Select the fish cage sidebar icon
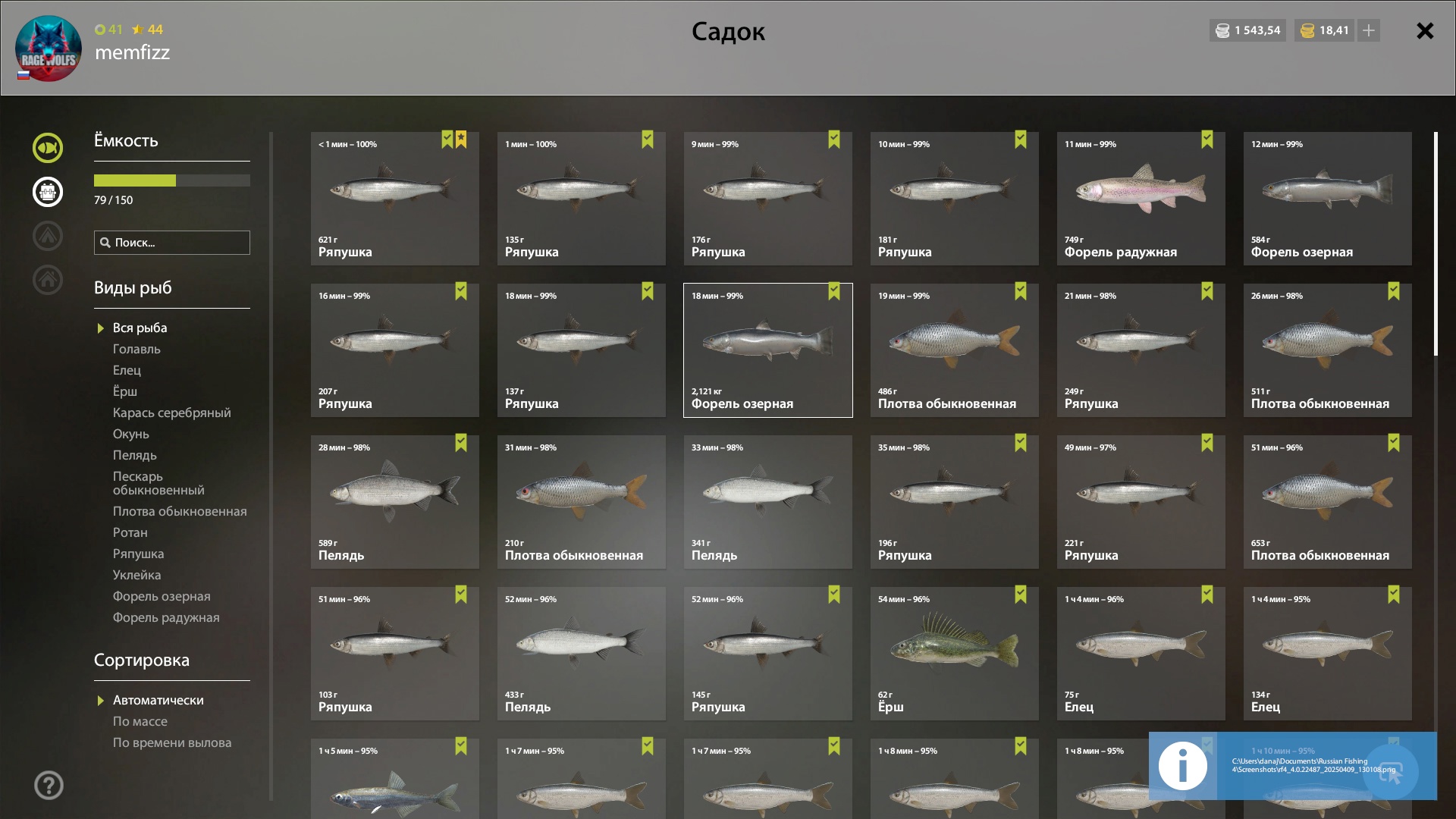The image size is (1456, 819). coord(48,192)
